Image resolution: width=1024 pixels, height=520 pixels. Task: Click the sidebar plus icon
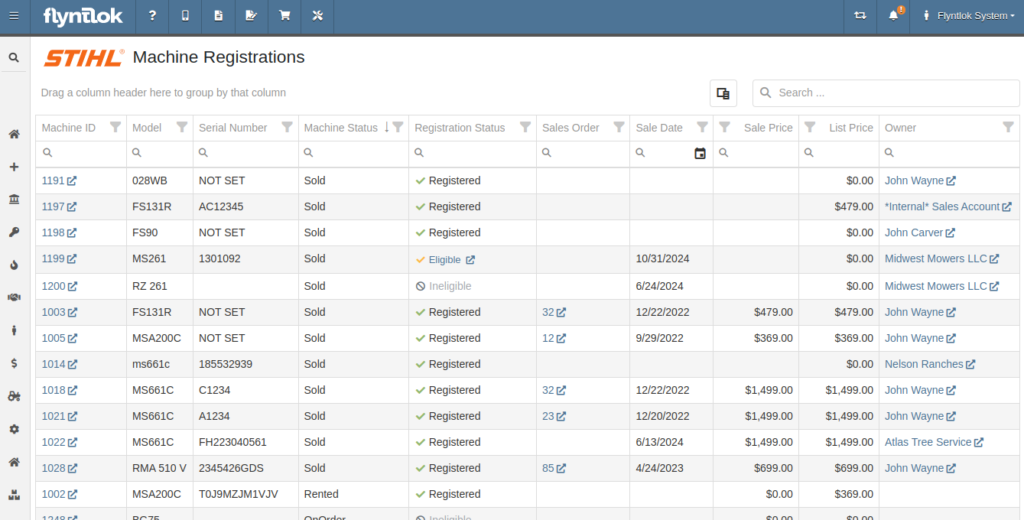tap(14, 167)
